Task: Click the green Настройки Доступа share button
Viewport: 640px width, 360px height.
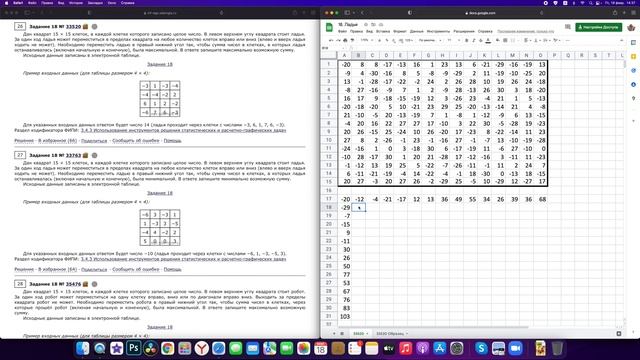Action: click(x=598, y=27)
